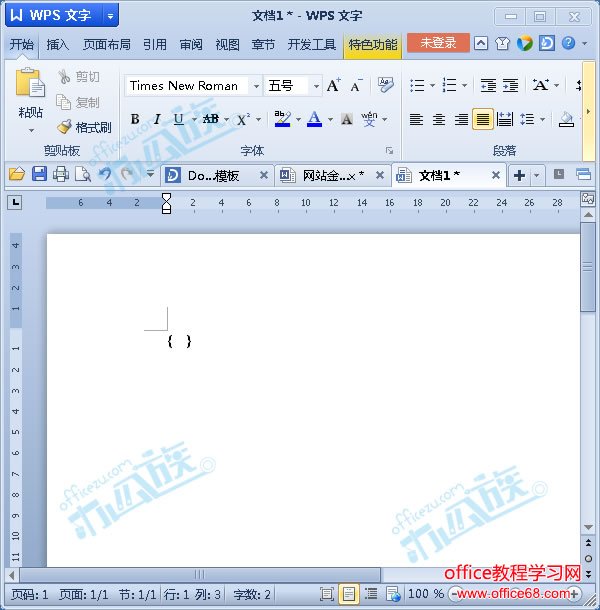
Task: Click the Print icon
Action: [61, 174]
